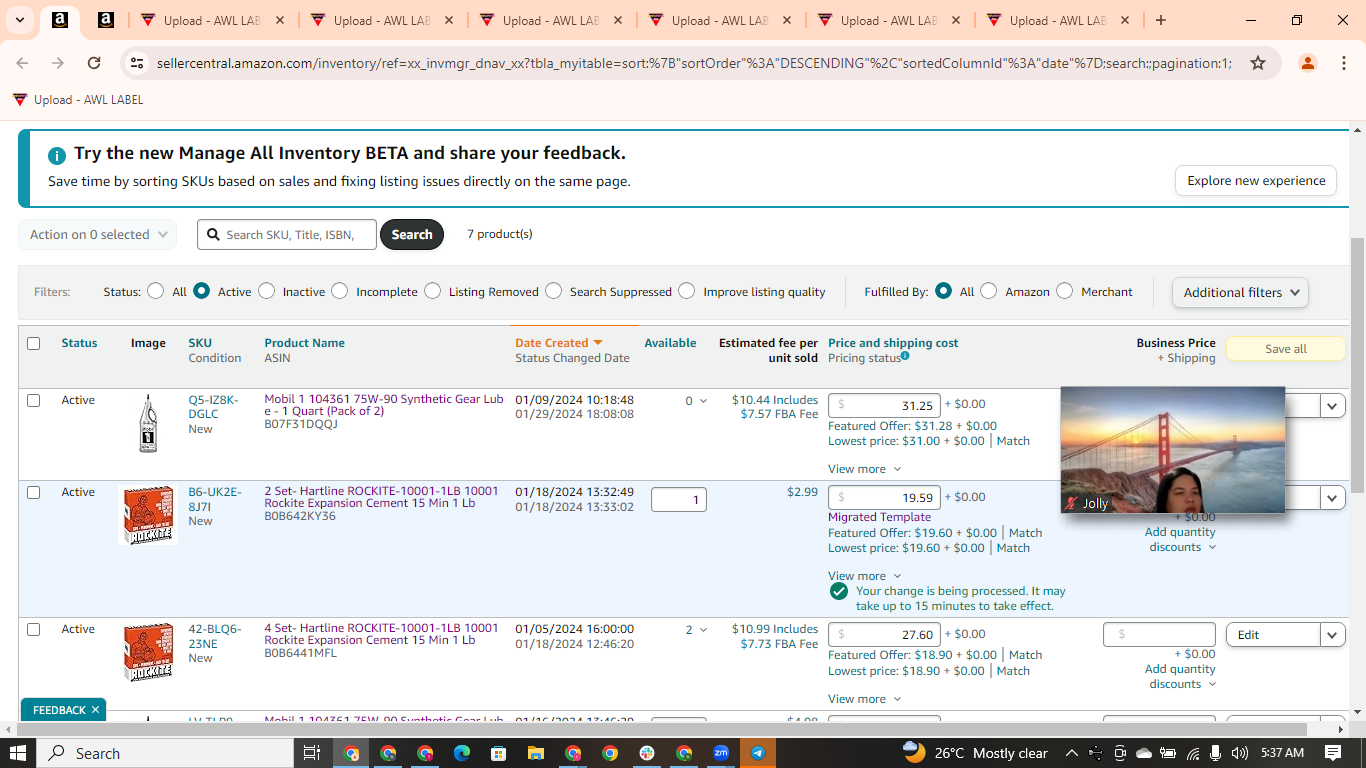Expand the Available 2 chevron for 42-BLQ6-23NE
Image resolution: width=1366 pixels, height=768 pixels.
[x=703, y=630]
